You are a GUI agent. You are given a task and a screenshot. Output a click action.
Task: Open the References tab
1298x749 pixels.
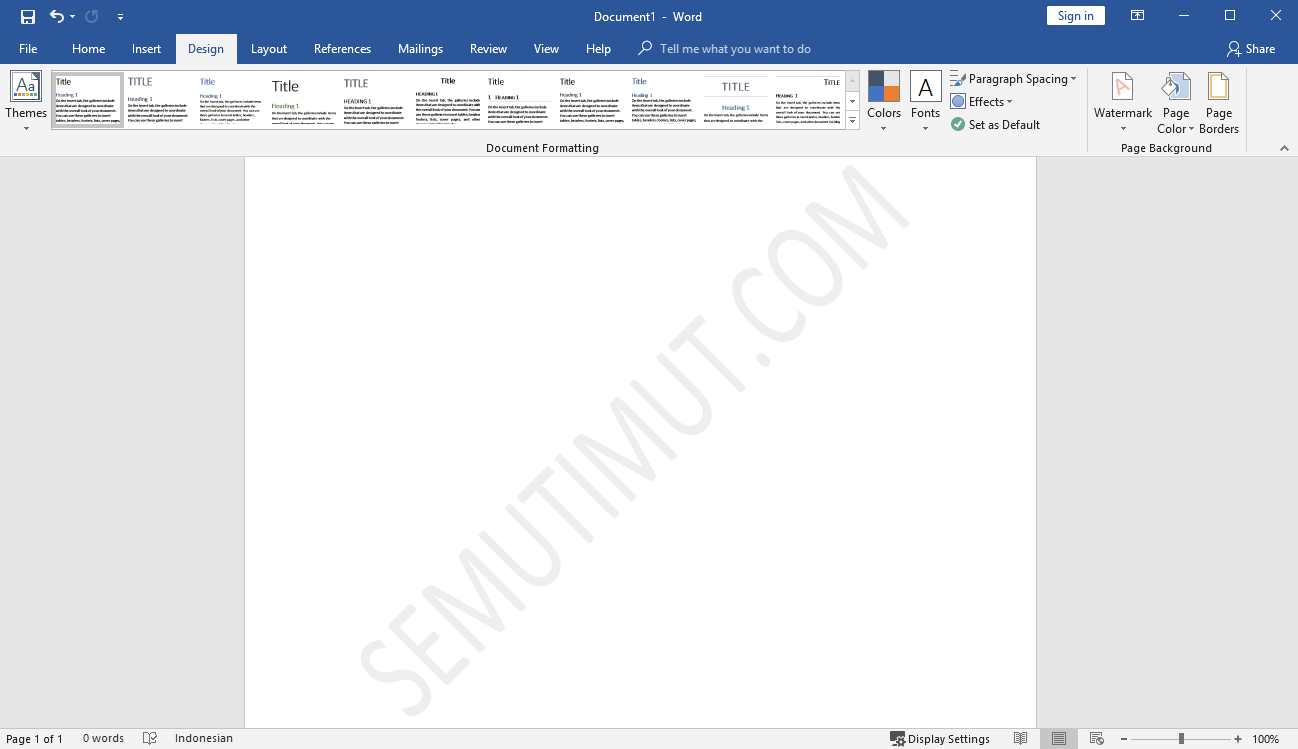coord(343,48)
